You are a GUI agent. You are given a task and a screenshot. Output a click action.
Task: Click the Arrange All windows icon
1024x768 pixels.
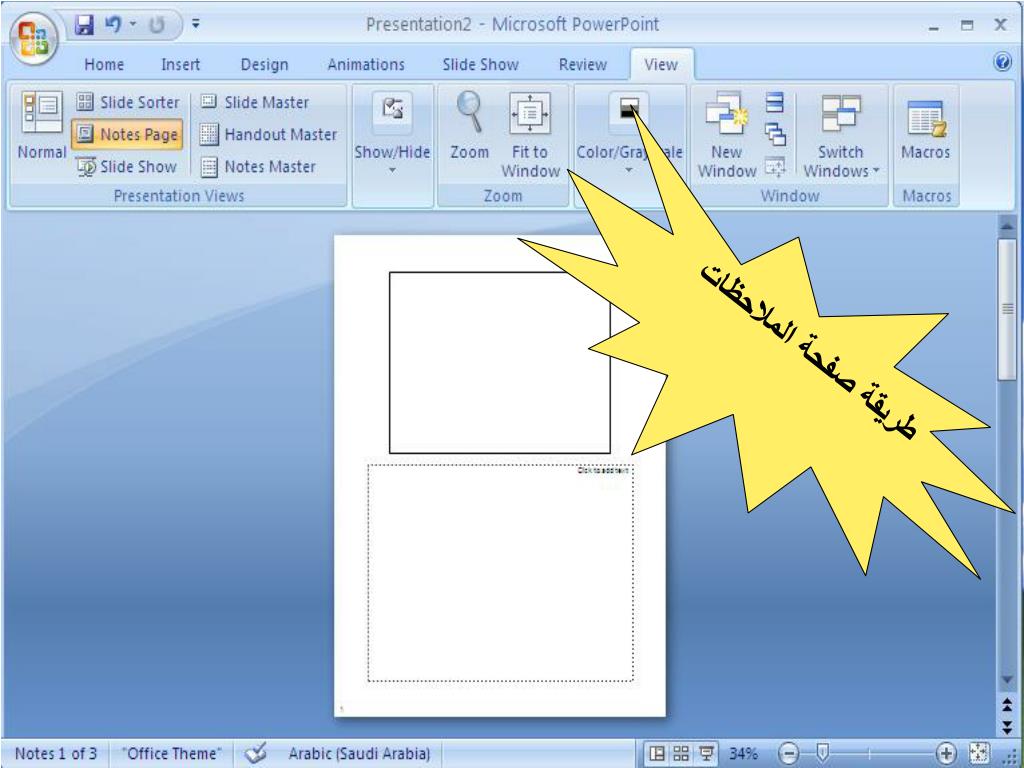775,103
